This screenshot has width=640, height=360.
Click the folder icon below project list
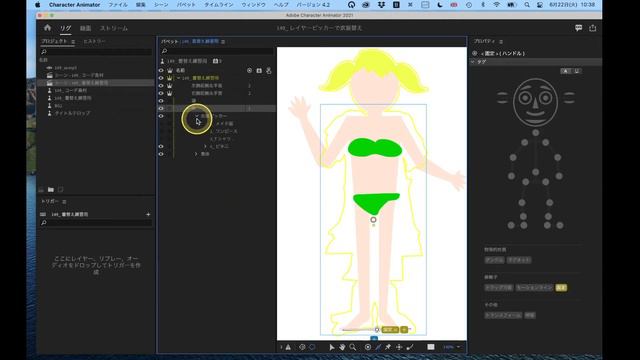point(51,189)
